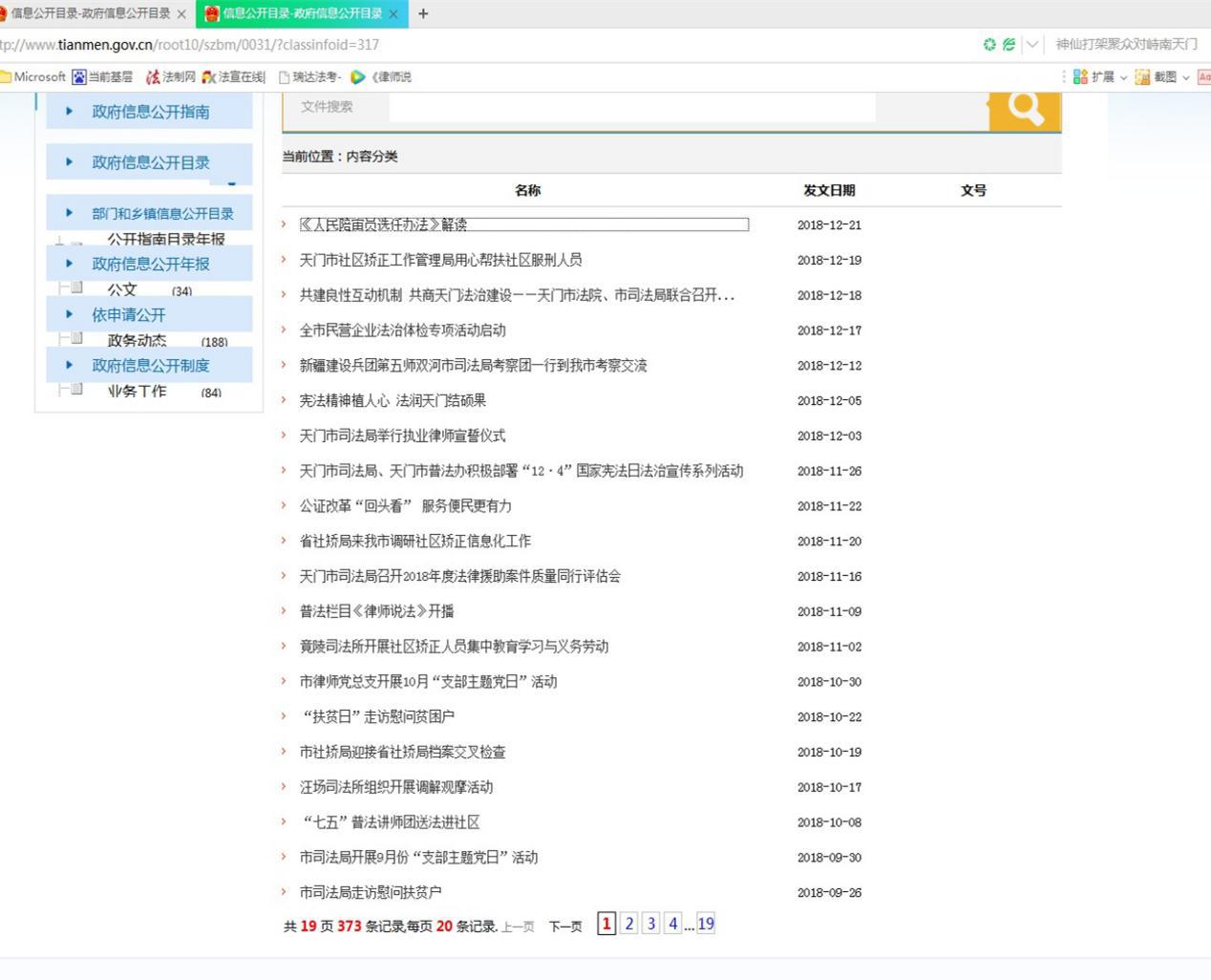Go to page 19 of results
The height and width of the screenshot is (980, 1211).
706,924
